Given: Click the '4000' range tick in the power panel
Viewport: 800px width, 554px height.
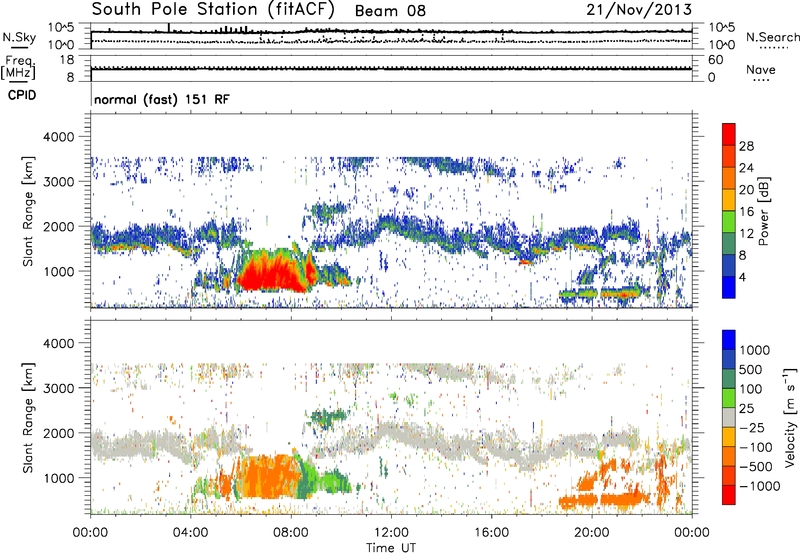Looking at the screenshot, I should click(59, 137).
